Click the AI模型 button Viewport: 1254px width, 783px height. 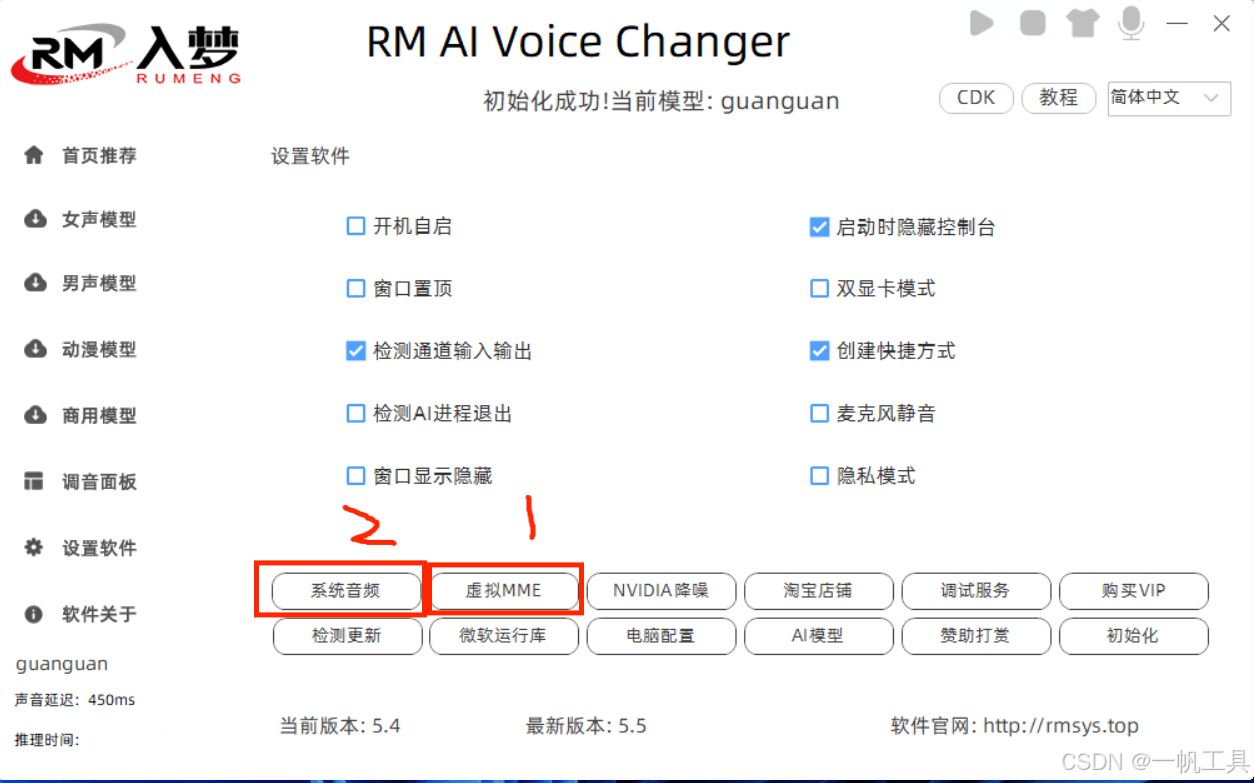(818, 635)
